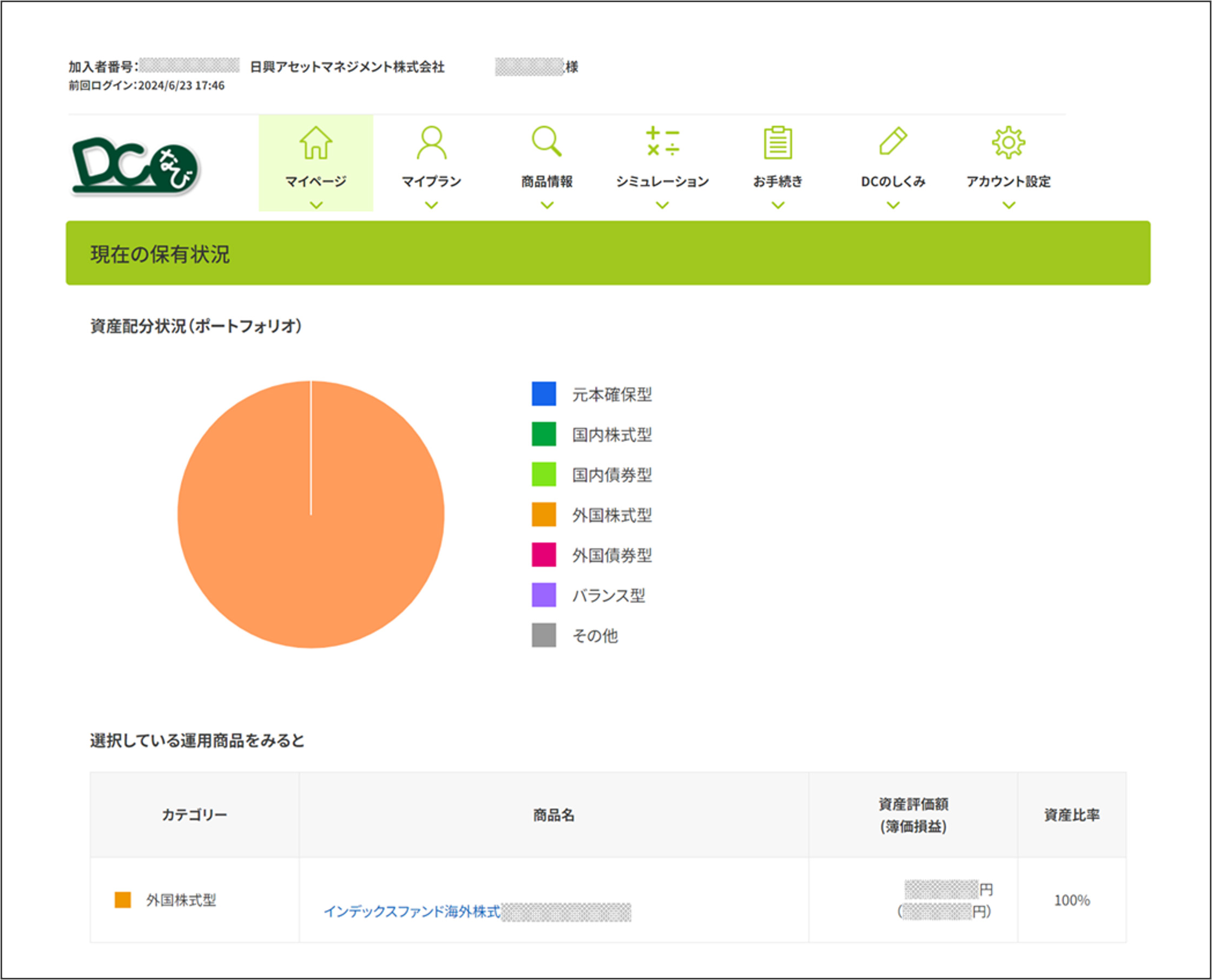Click the DCのしくみ pencil icon

893,141
